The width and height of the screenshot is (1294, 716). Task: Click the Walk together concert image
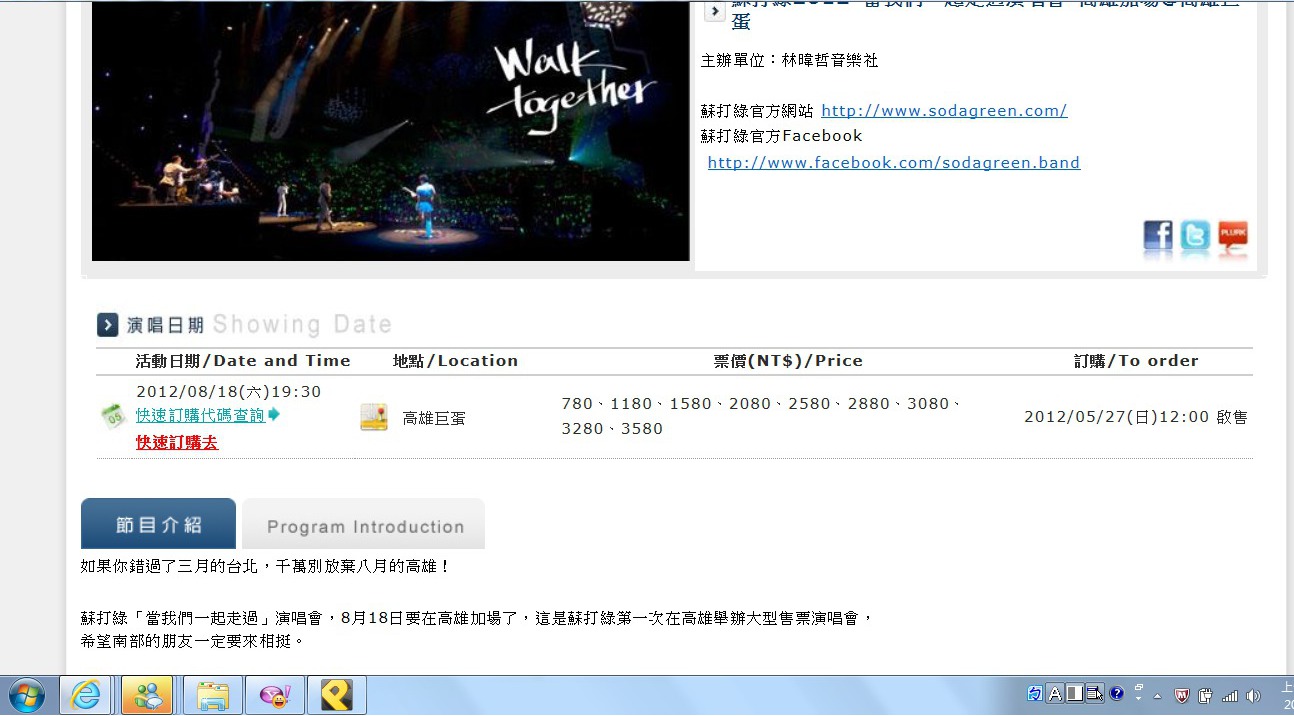pyautogui.click(x=390, y=131)
